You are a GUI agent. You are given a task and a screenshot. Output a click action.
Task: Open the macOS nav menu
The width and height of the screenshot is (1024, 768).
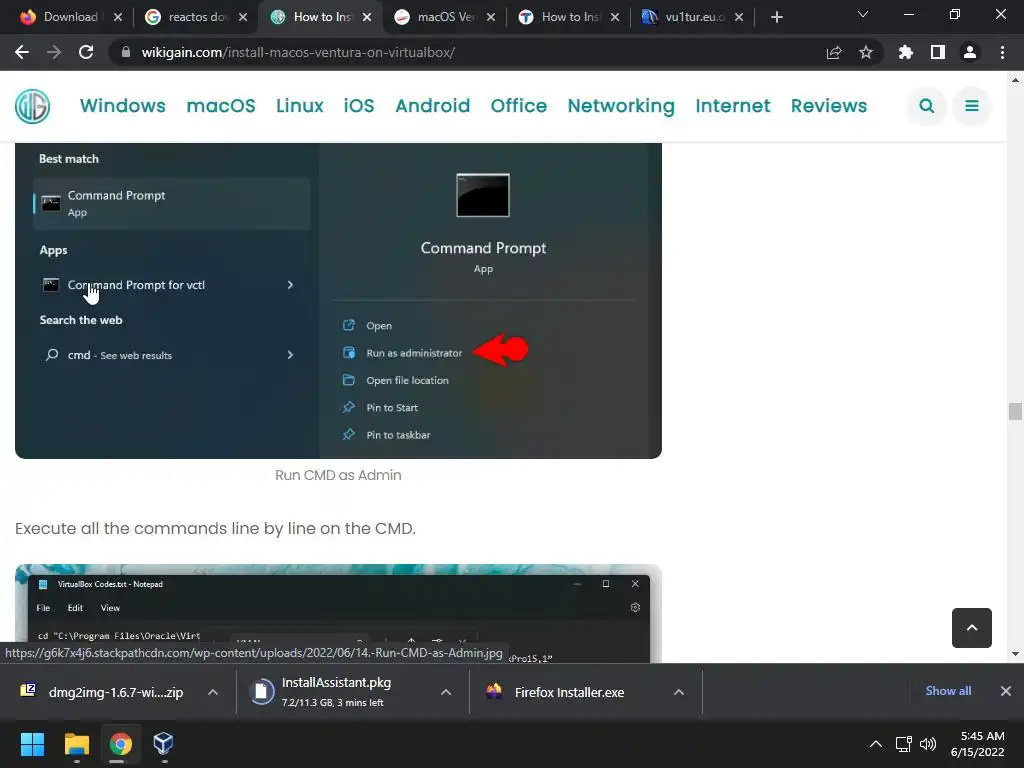221,106
